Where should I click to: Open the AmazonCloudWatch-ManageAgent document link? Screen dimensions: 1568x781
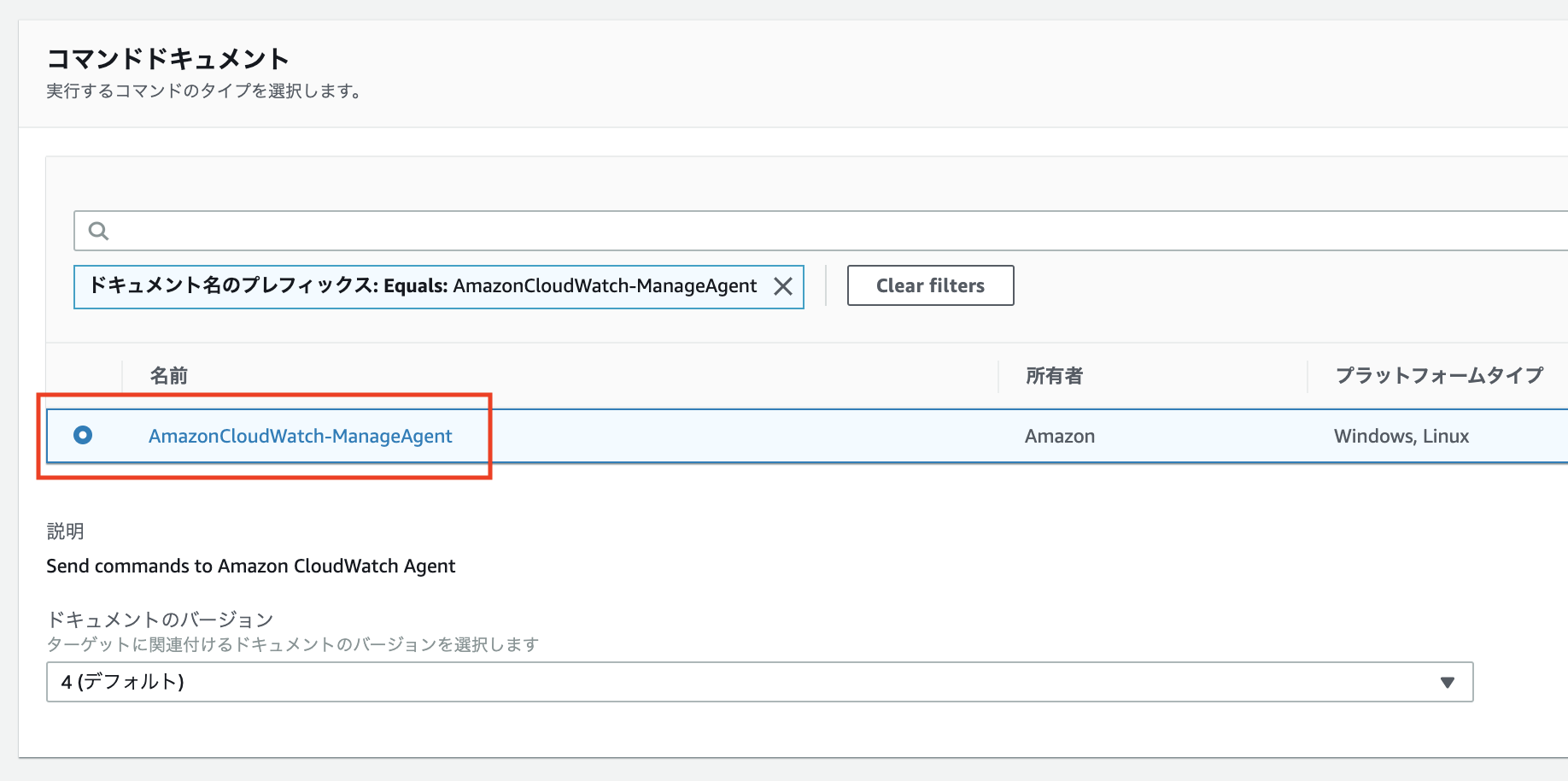[300, 436]
